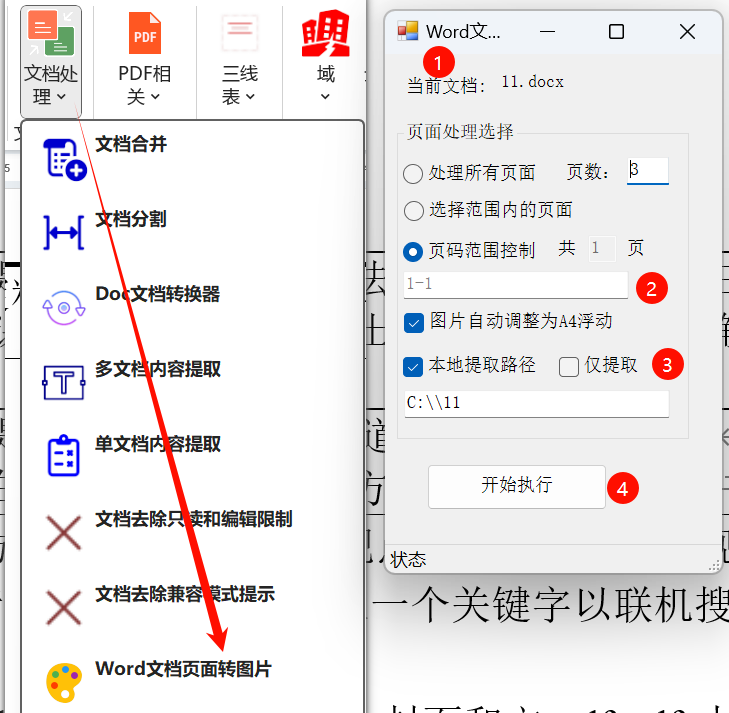Click the 单文档内容提取 clipboard icon
Image resolution: width=729 pixels, height=713 pixels.
(64, 456)
